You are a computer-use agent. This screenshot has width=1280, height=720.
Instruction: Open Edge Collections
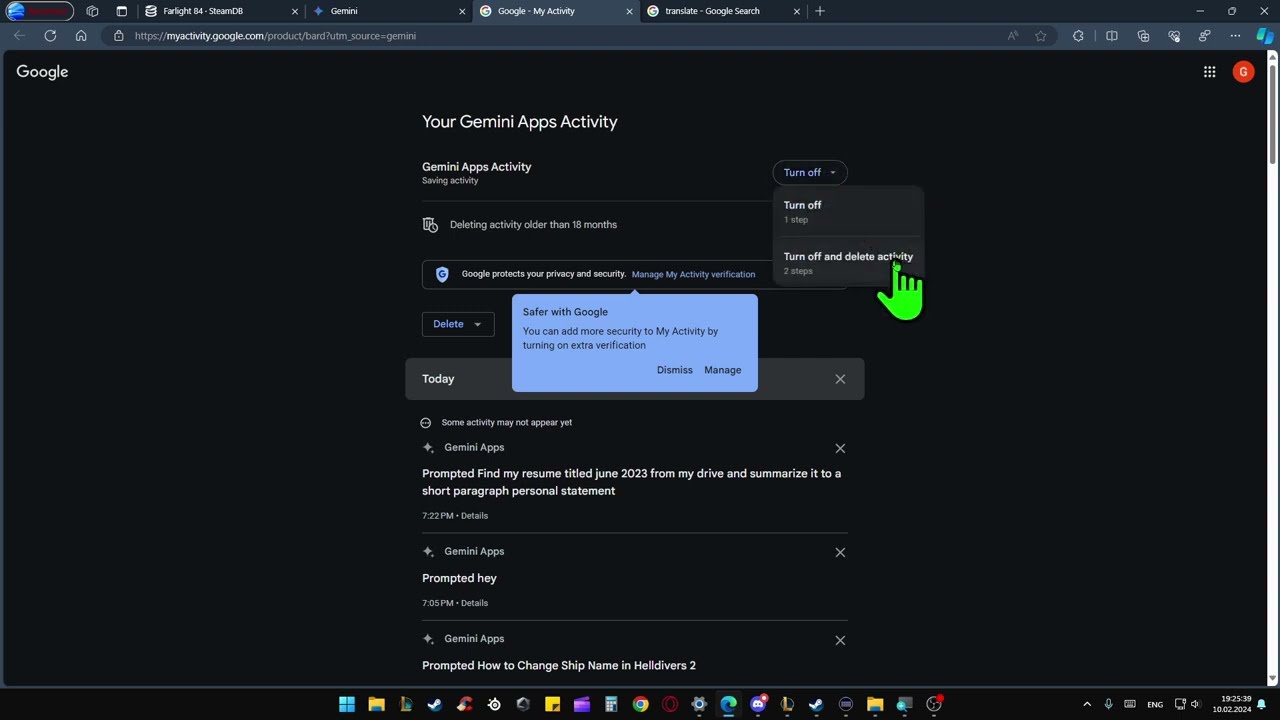pos(1143,36)
